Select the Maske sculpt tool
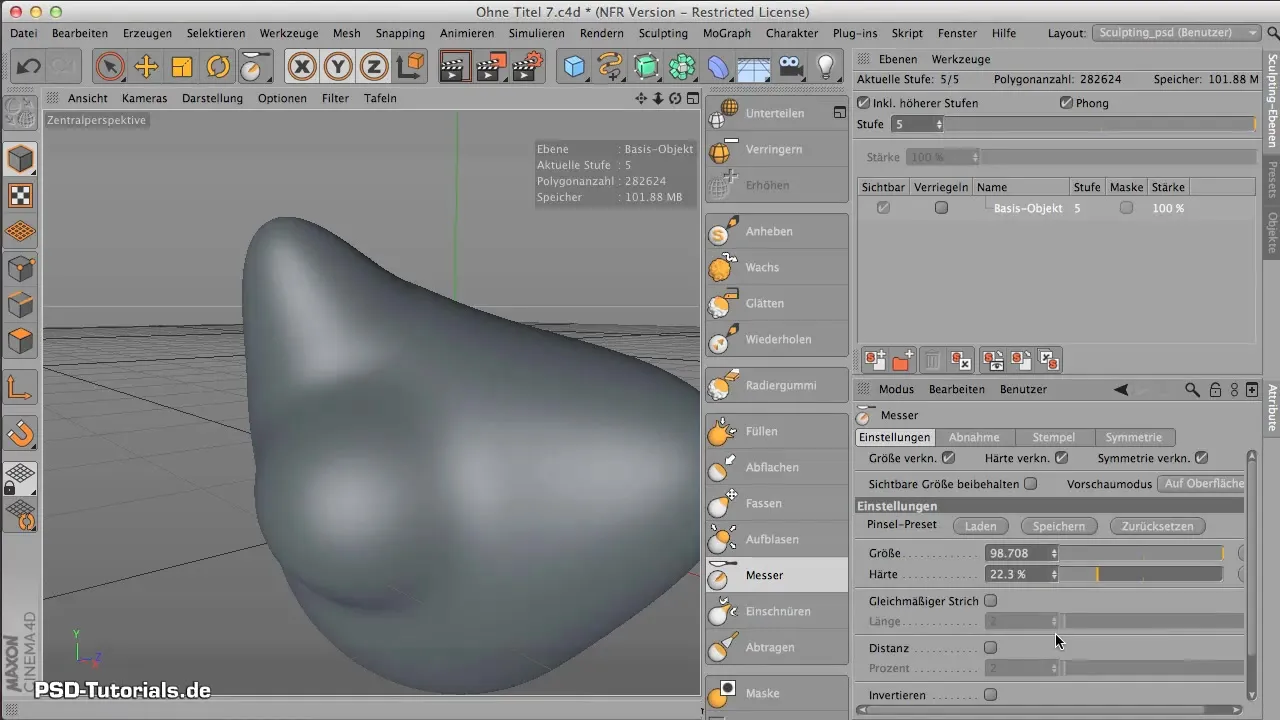 (776, 693)
